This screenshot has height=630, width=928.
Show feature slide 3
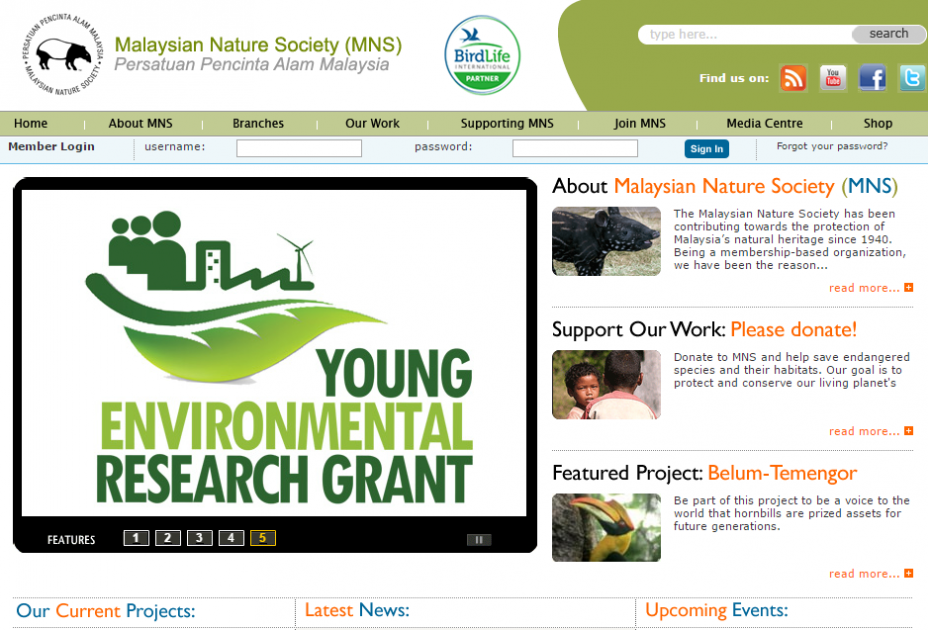point(199,538)
